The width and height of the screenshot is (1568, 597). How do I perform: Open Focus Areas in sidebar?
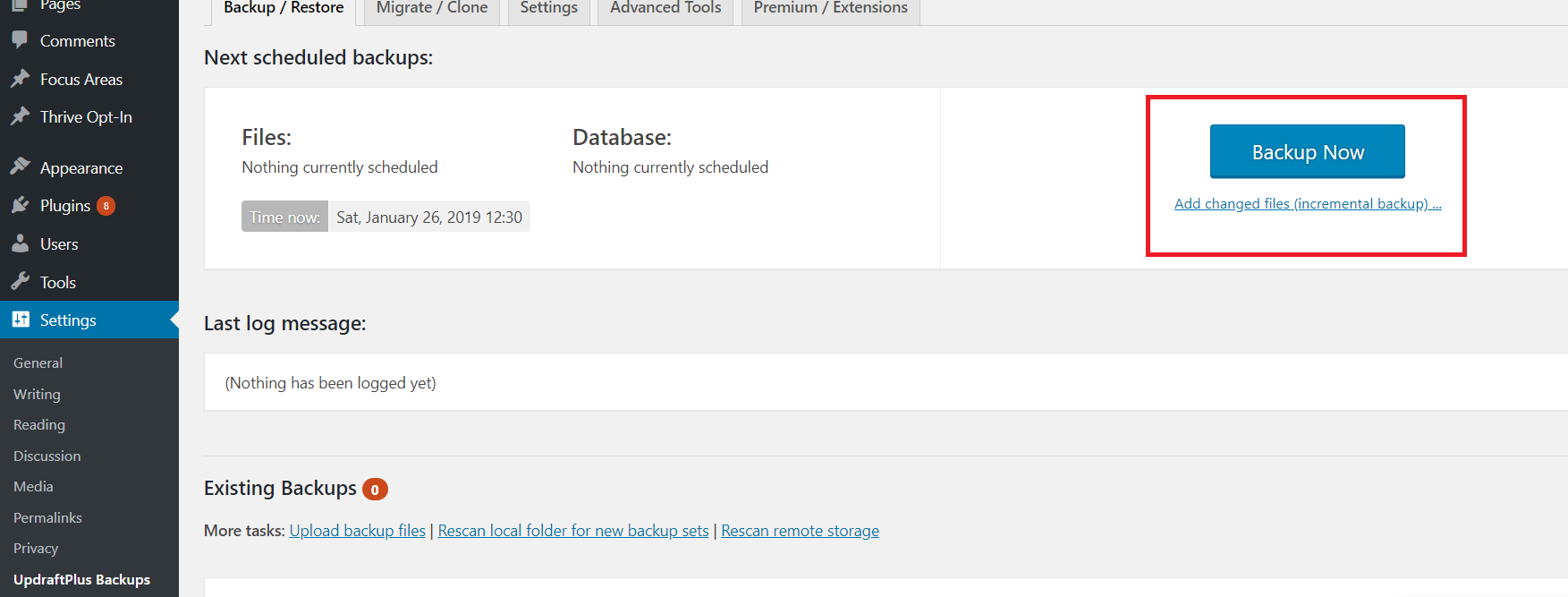(x=89, y=80)
